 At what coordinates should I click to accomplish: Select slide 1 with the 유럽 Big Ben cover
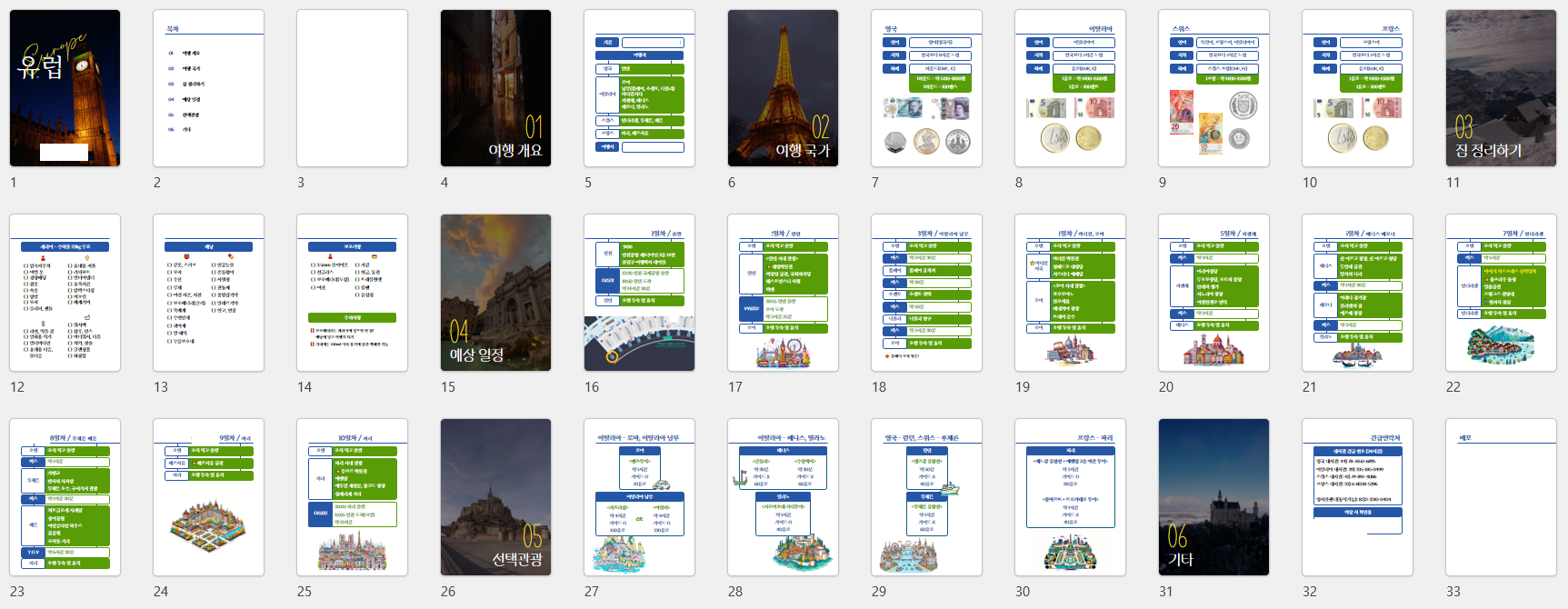click(65, 88)
